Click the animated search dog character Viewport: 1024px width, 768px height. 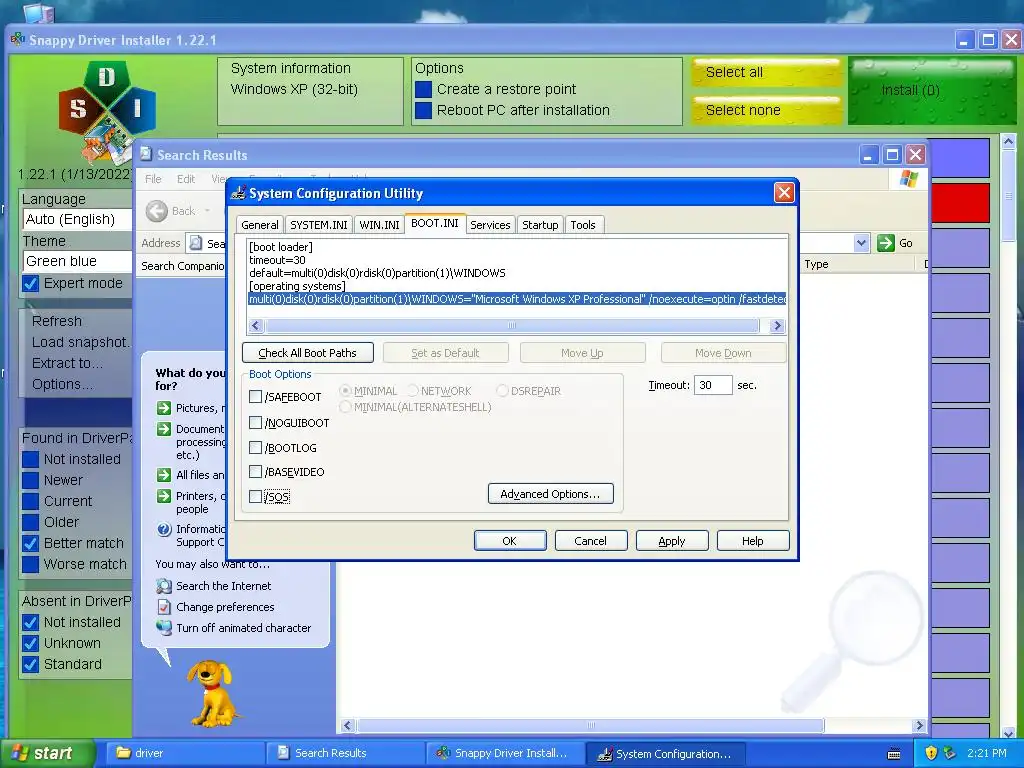point(212,693)
